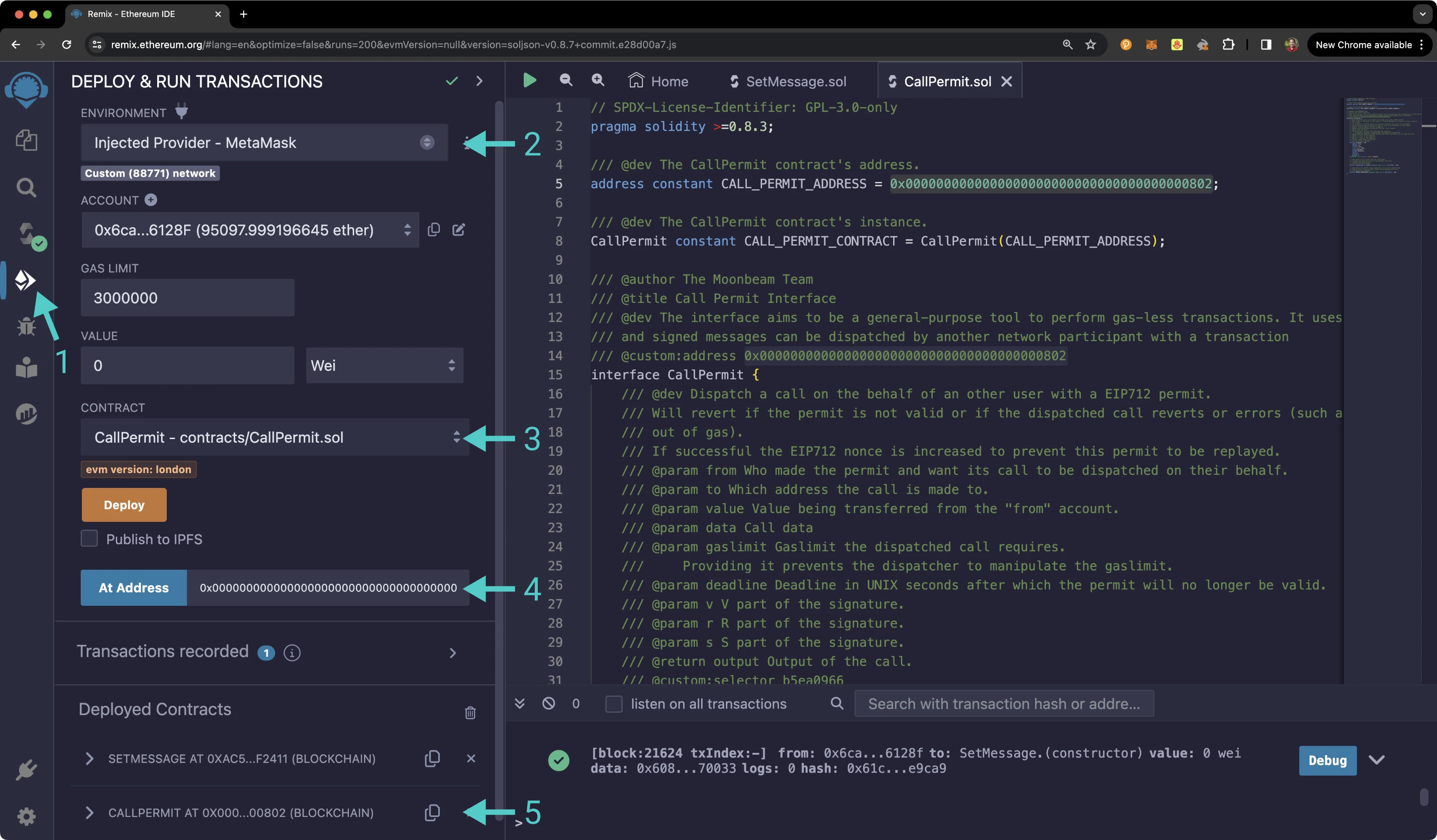1437x840 pixels.
Task: Open the Contract CallPermit dropdown
Action: 275,437
